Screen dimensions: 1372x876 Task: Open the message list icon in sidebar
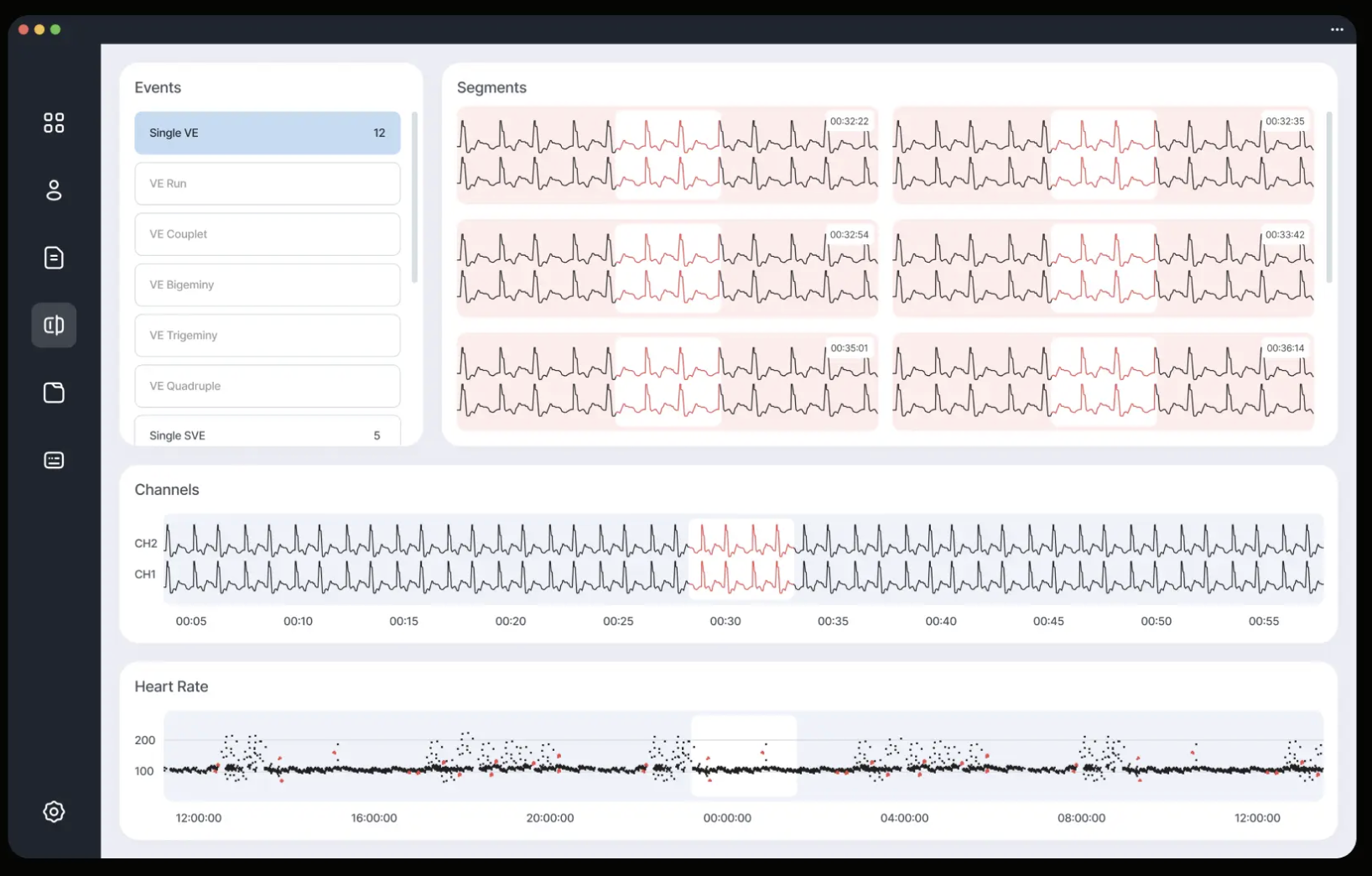[x=54, y=460]
